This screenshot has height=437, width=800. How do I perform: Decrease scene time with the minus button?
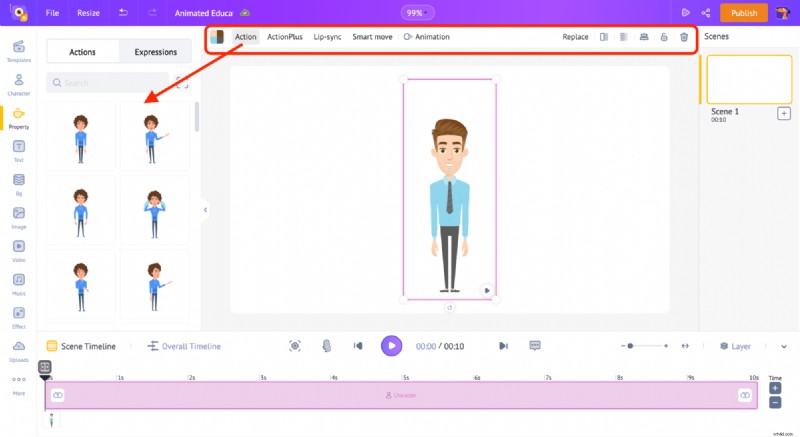coord(774,403)
